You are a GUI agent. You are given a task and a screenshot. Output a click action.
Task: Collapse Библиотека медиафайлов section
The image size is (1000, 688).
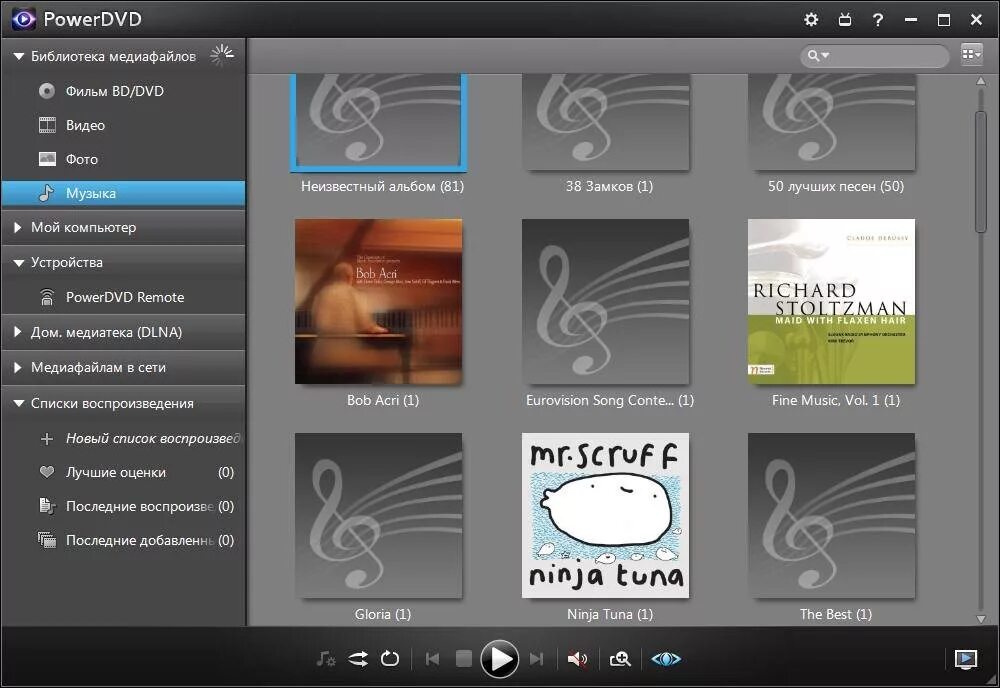(18, 57)
